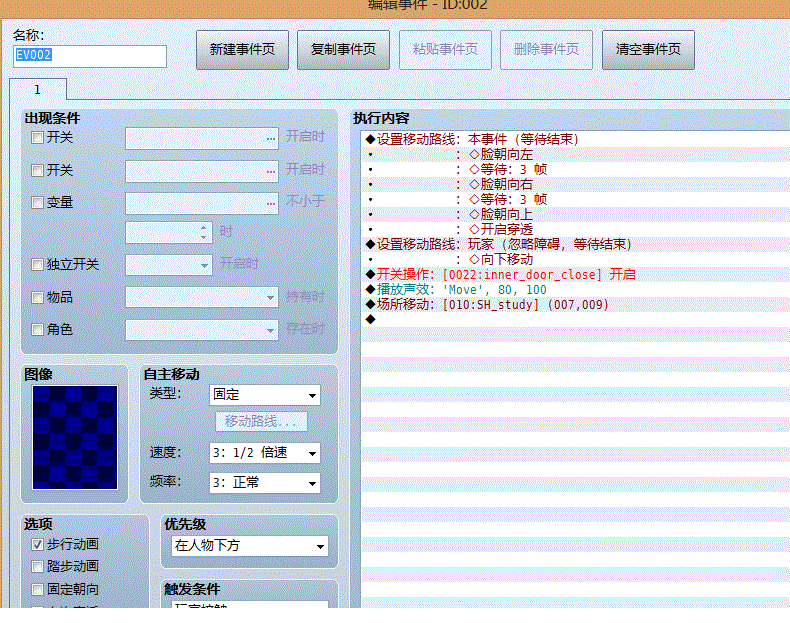The image size is (790, 623).
Task: Enable the 变量 condition checkbox
Action: click(37, 202)
